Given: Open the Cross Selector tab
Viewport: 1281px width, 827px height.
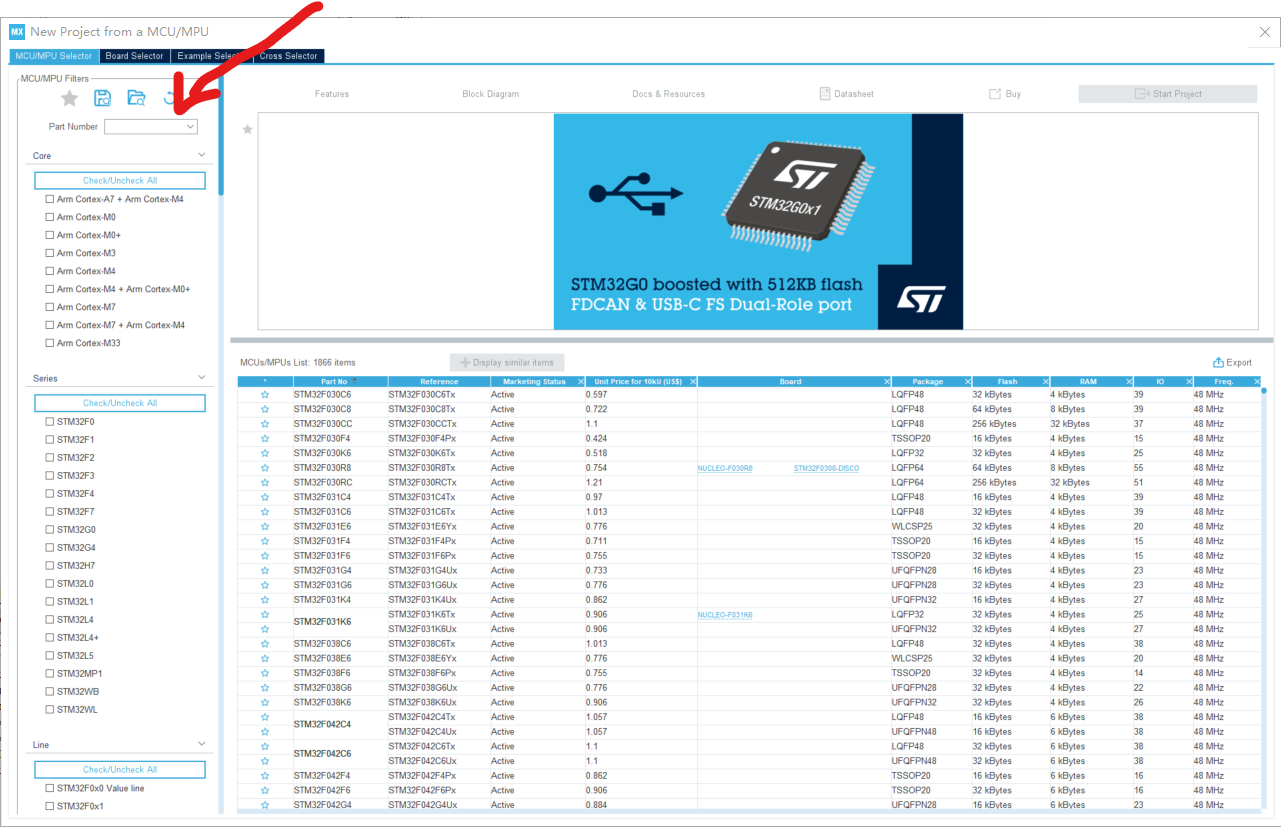Looking at the screenshot, I should click(289, 56).
